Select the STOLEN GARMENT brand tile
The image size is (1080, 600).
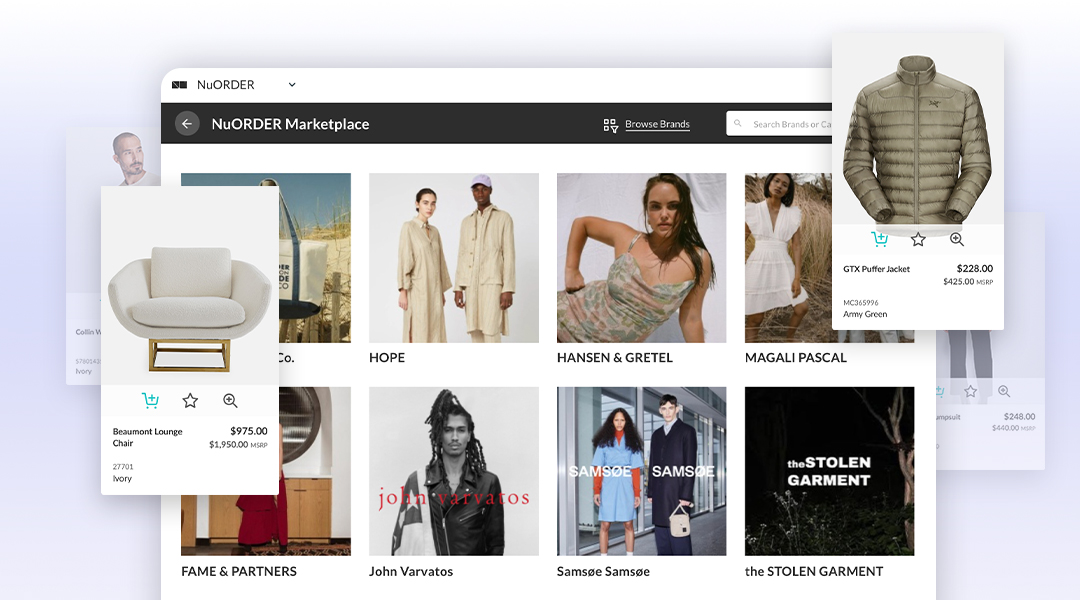tap(829, 471)
